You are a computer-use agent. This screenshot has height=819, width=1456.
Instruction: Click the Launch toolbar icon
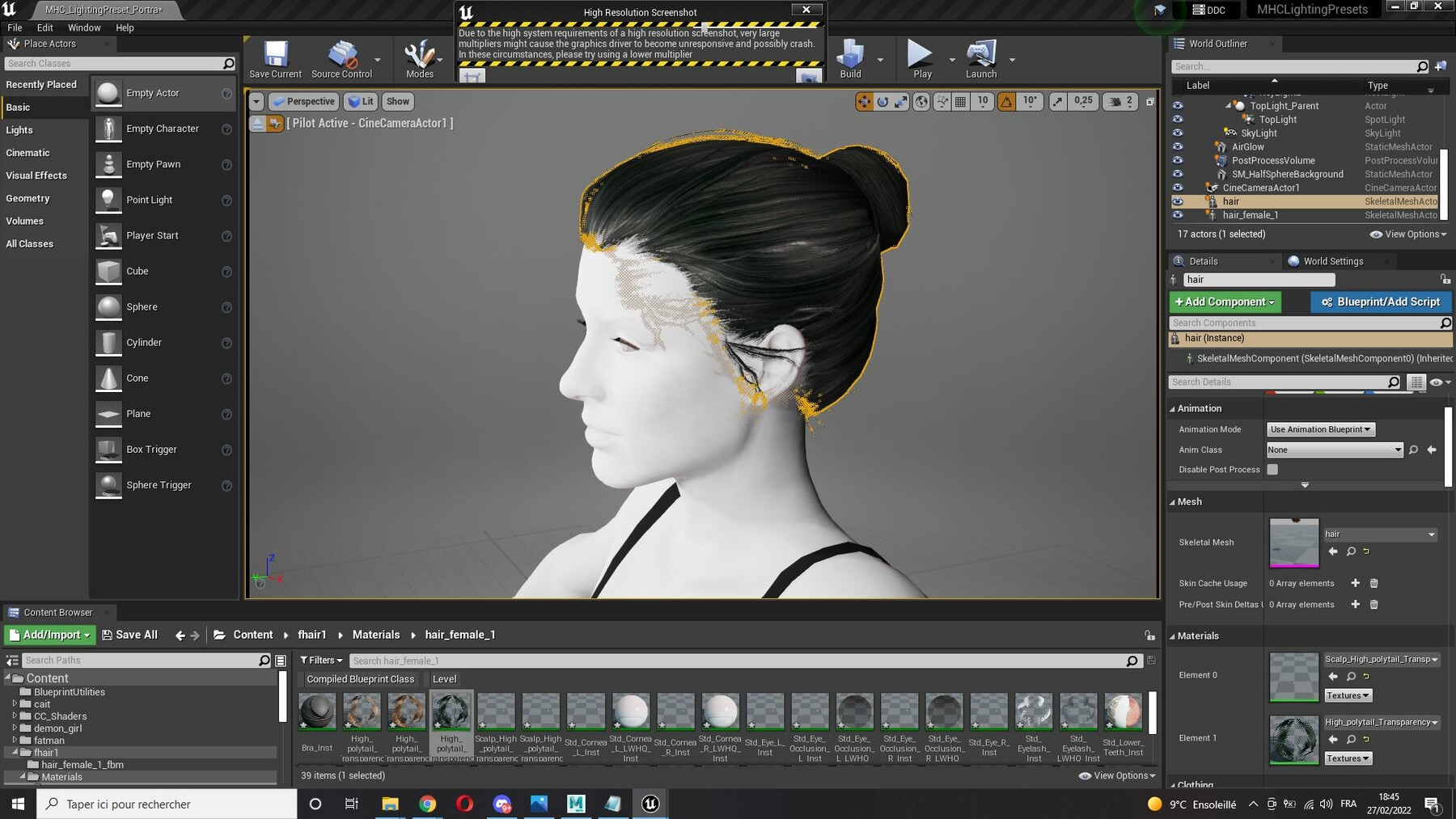[x=981, y=59]
